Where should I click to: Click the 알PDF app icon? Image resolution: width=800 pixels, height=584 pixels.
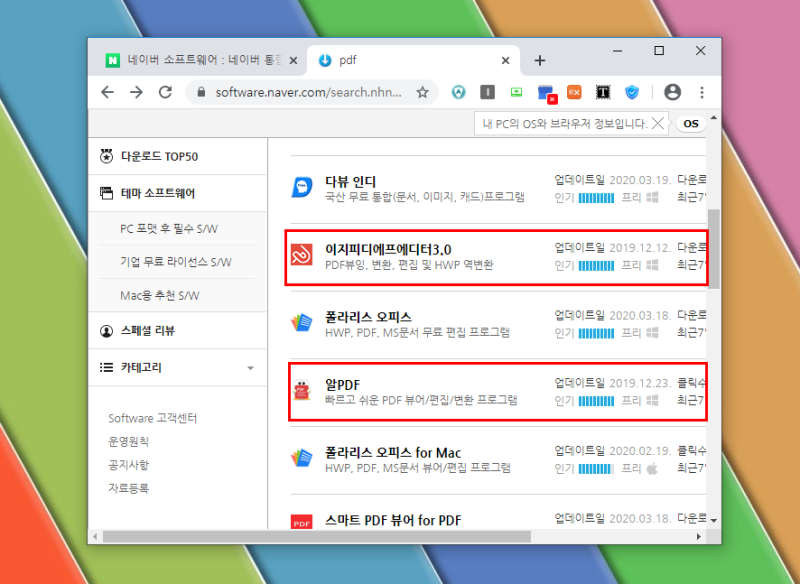pos(302,391)
